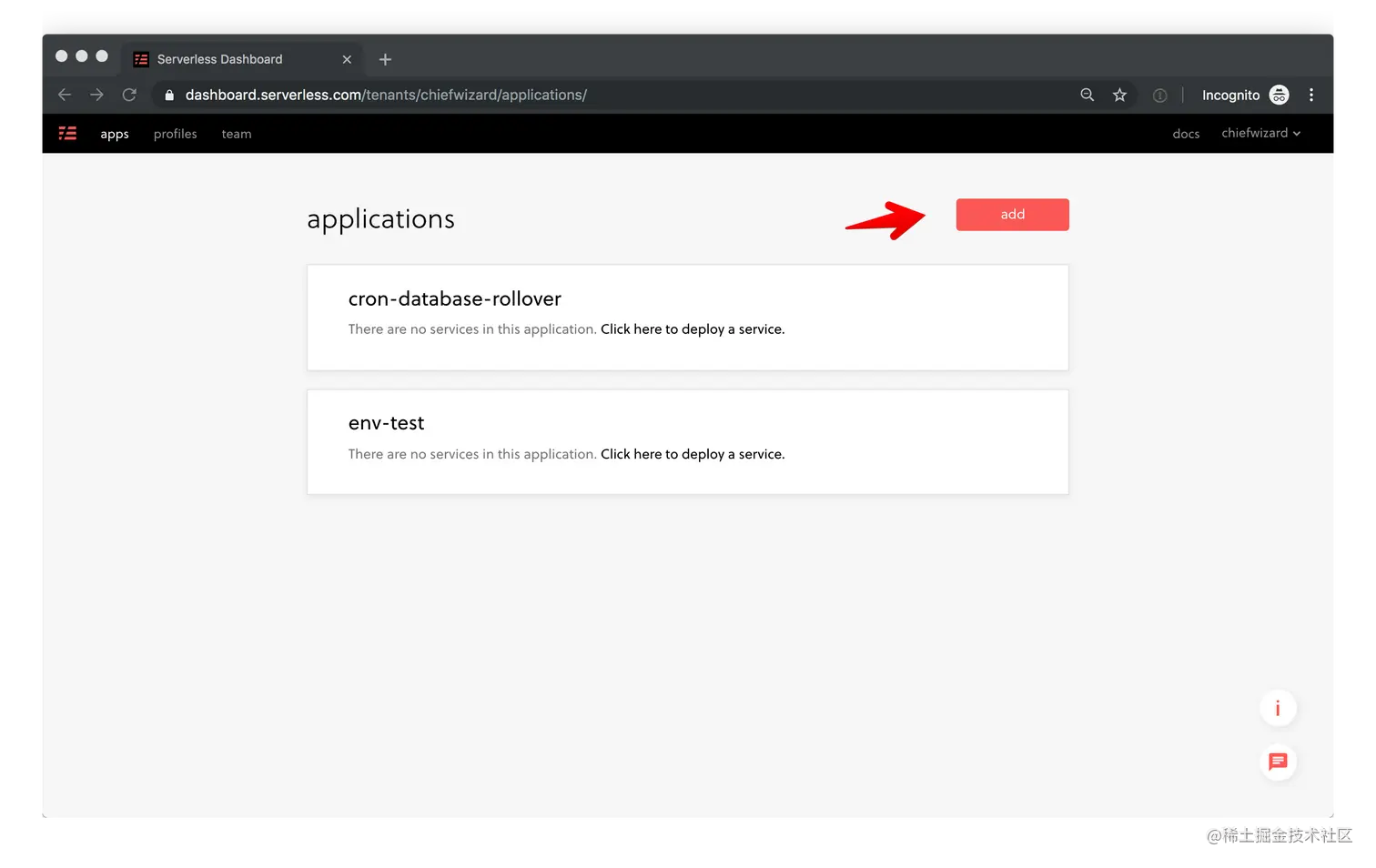Open the docs link in navbar
The width and height of the screenshot is (1376, 868).
point(1186,134)
